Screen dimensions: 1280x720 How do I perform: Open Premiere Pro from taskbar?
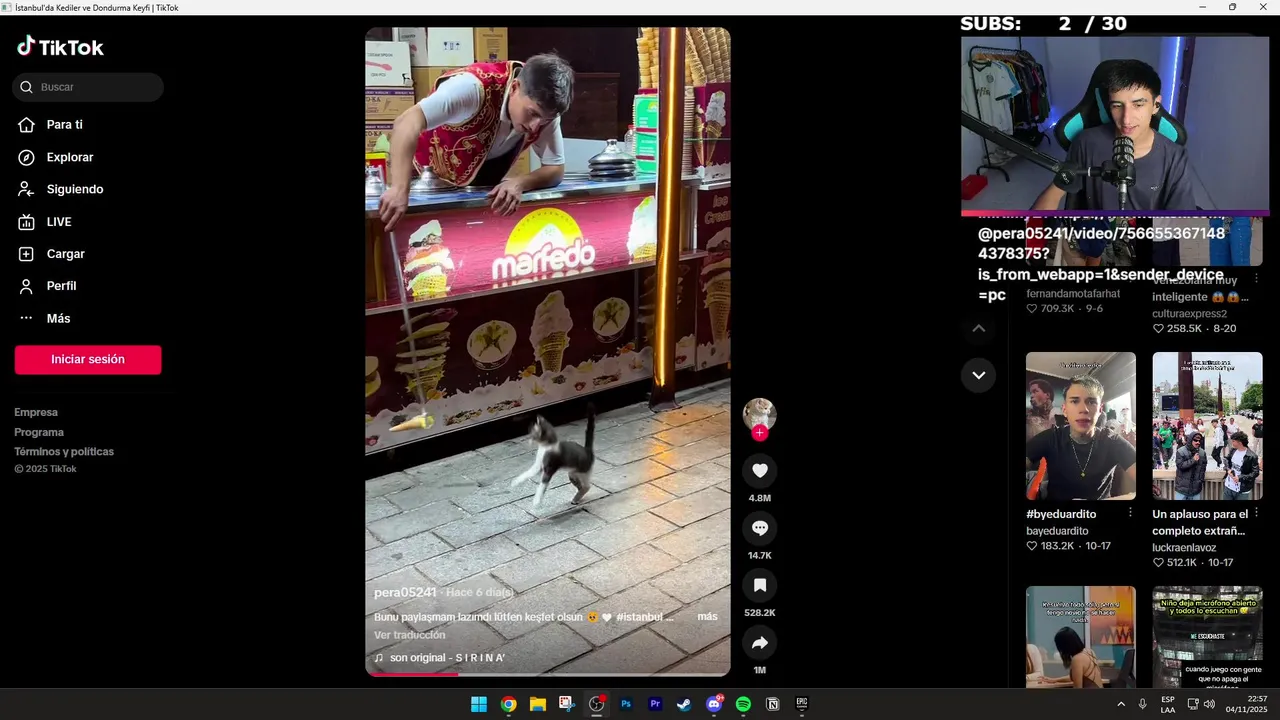655,704
